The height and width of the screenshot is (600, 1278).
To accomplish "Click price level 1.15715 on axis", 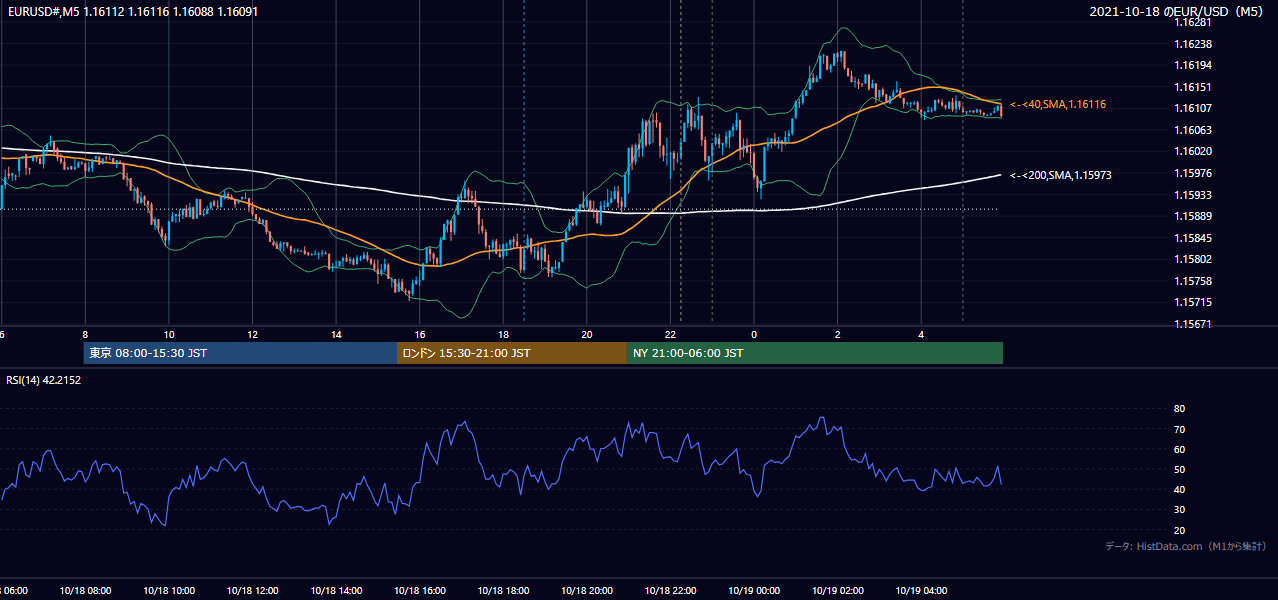I will 1194,302.
